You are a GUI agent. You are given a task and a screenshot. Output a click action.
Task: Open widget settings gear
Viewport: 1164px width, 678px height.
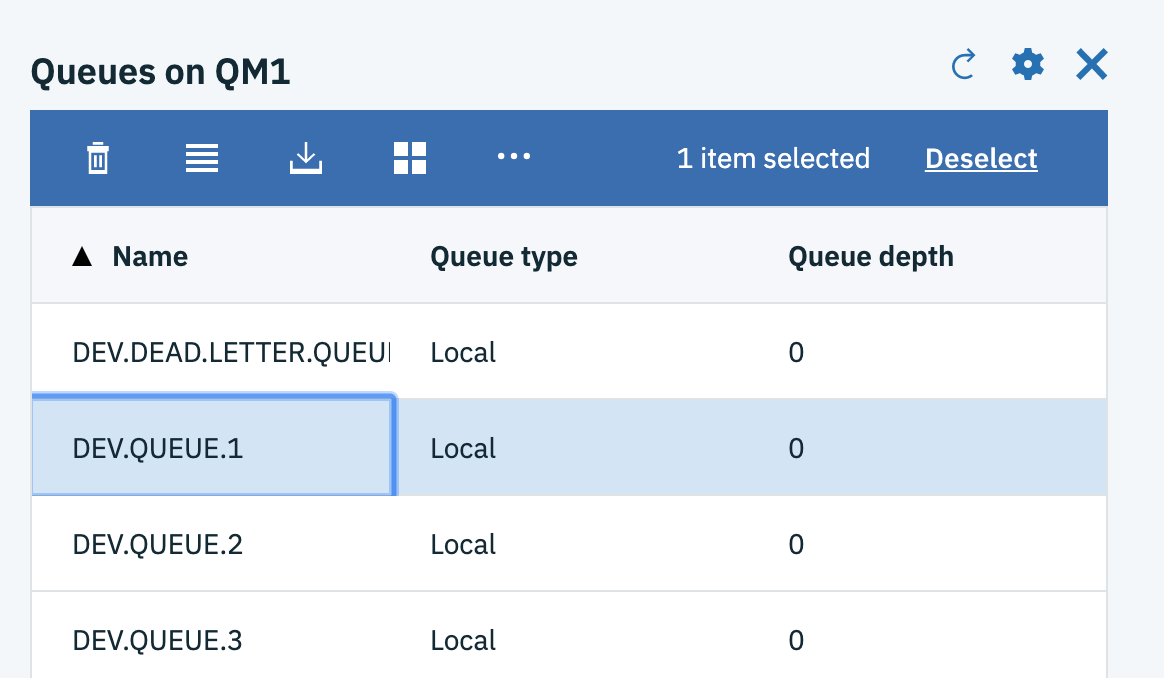(x=1028, y=66)
